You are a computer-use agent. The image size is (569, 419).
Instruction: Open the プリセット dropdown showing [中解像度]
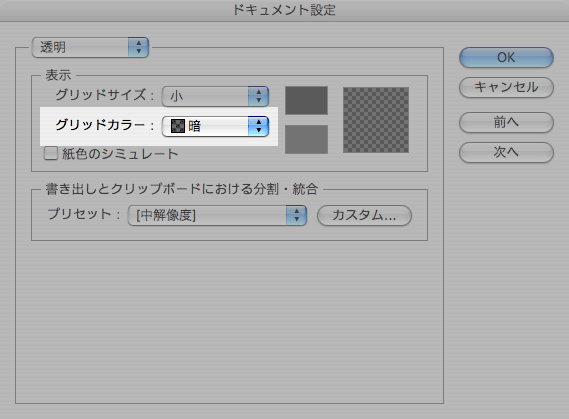coord(217,215)
